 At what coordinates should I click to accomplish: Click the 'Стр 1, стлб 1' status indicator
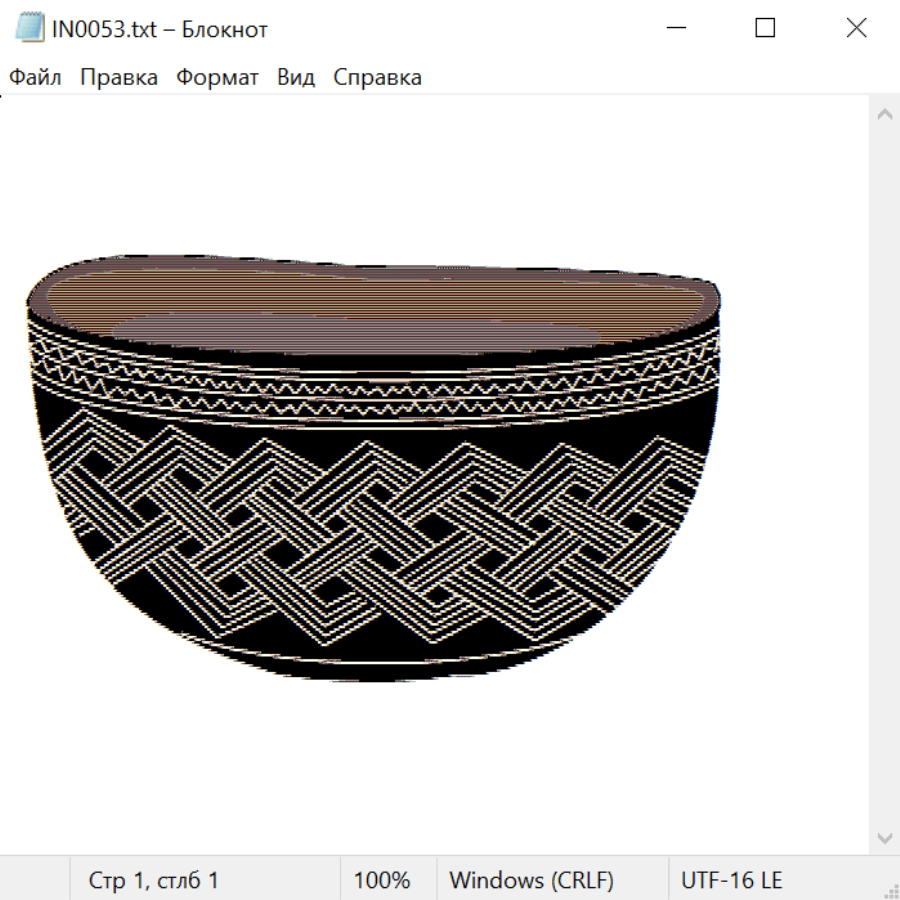pos(153,880)
